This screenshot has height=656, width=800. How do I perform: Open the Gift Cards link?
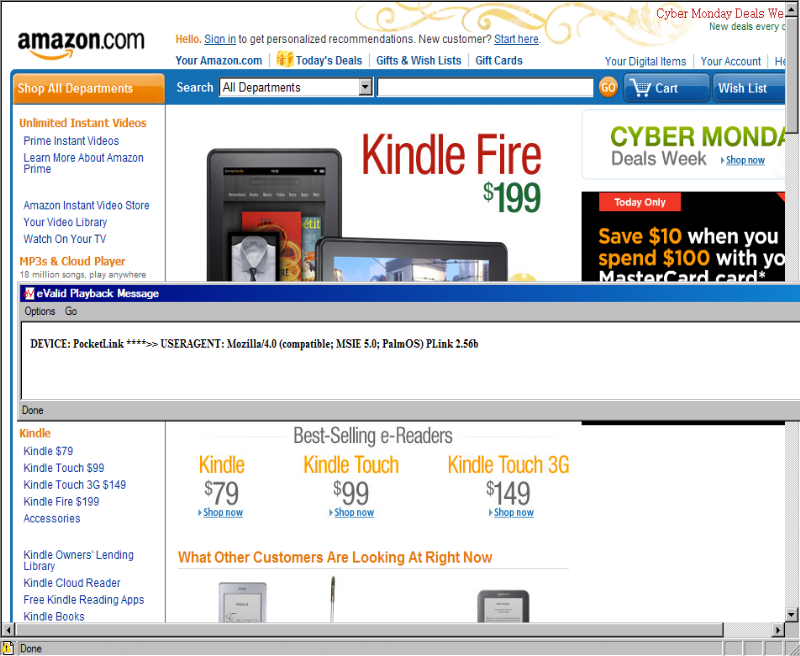[x=498, y=60]
